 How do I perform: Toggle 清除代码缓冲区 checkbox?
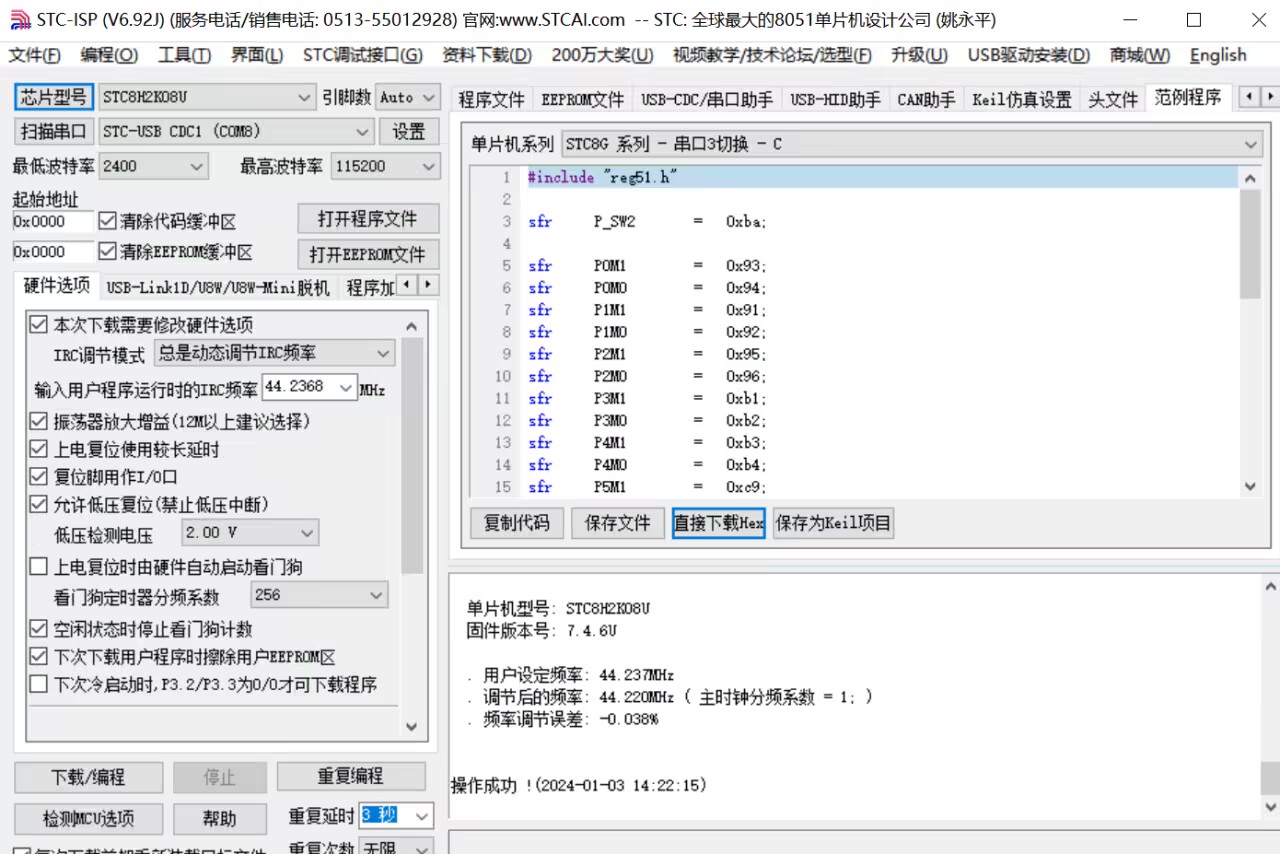(x=107, y=221)
